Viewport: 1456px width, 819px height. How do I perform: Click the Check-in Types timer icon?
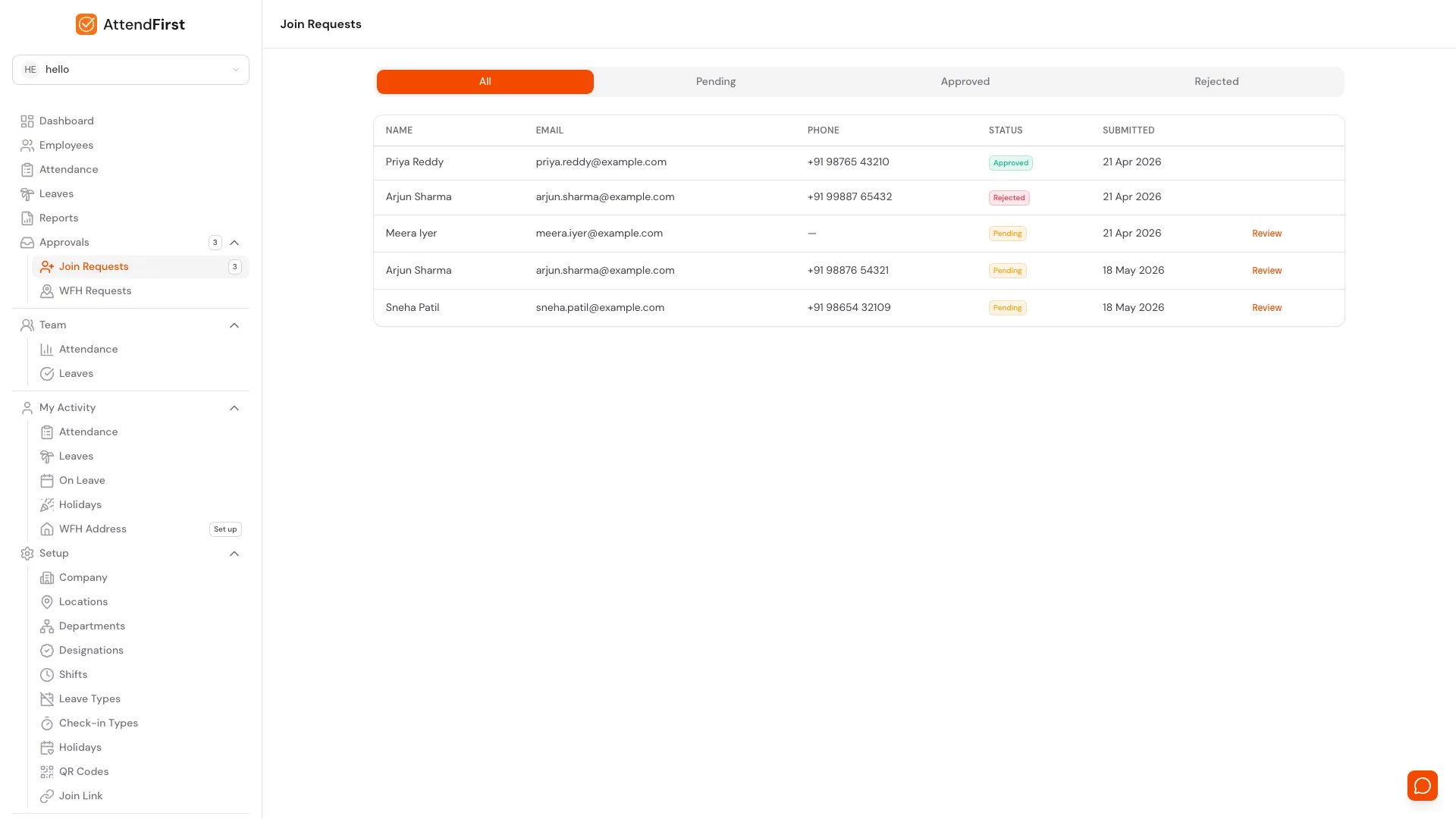(x=47, y=723)
